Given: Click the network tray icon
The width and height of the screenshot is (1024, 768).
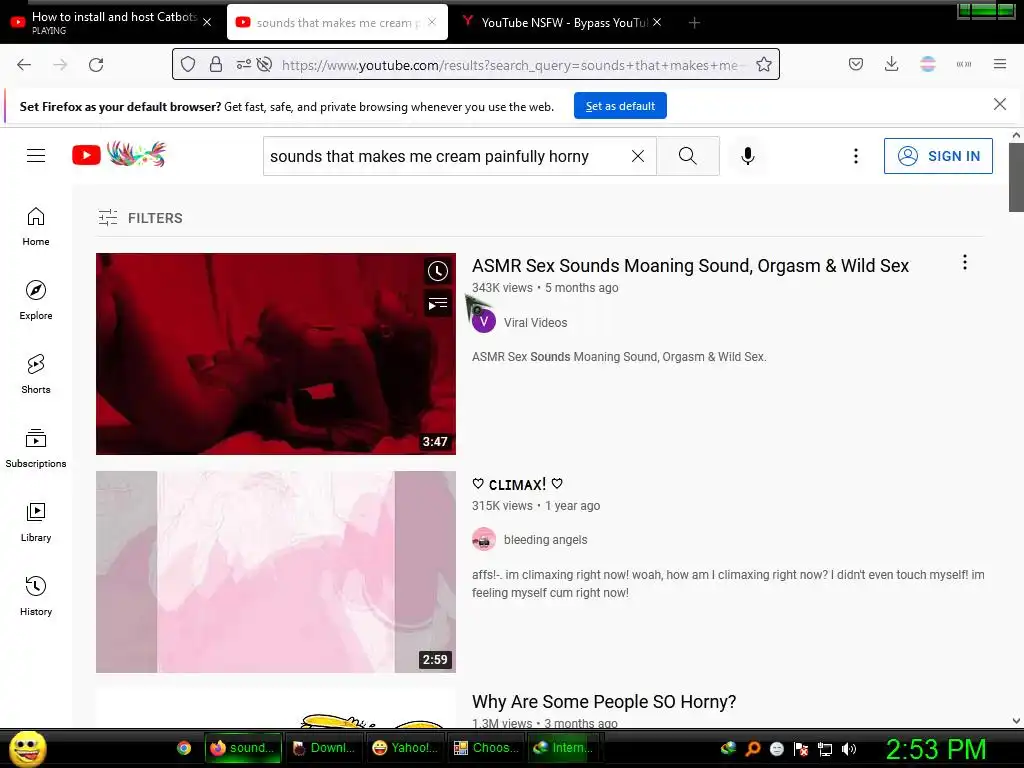Looking at the screenshot, I should tap(825, 748).
